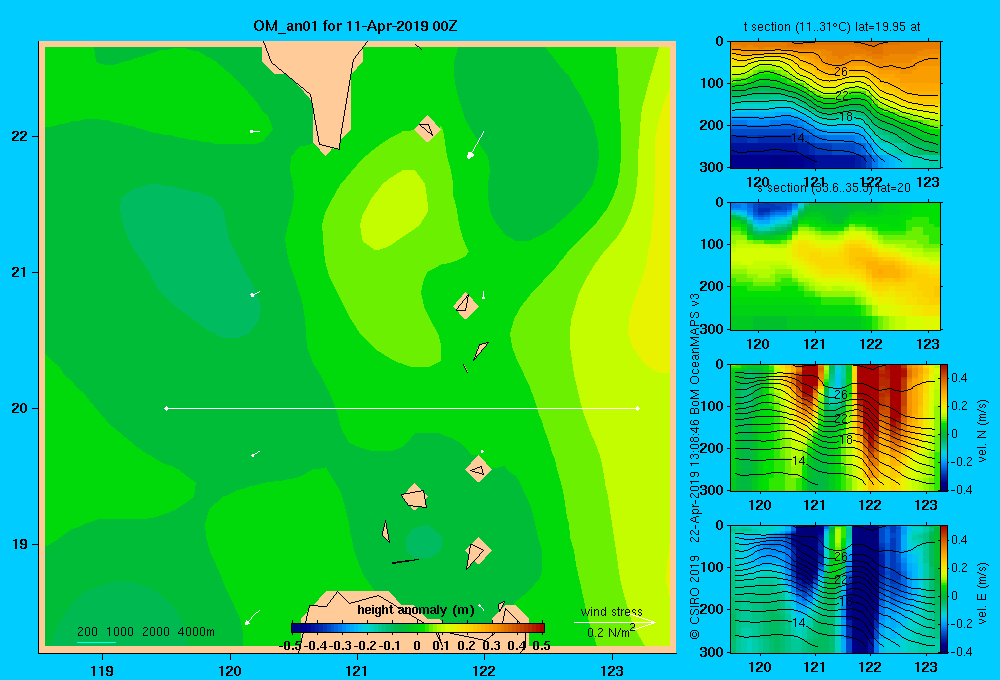
Task: Click depth tick 300 on the temperature section
Action: click(711, 167)
